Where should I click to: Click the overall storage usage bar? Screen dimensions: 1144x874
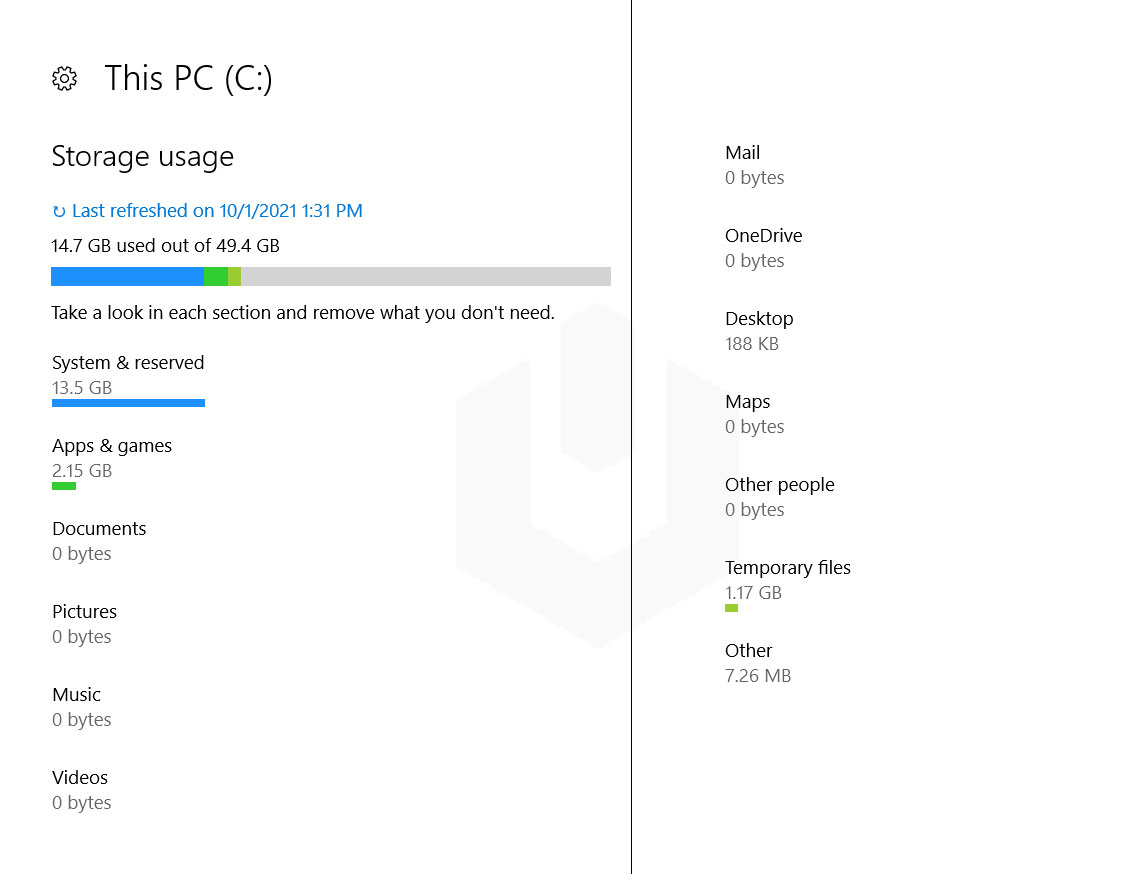(330, 276)
